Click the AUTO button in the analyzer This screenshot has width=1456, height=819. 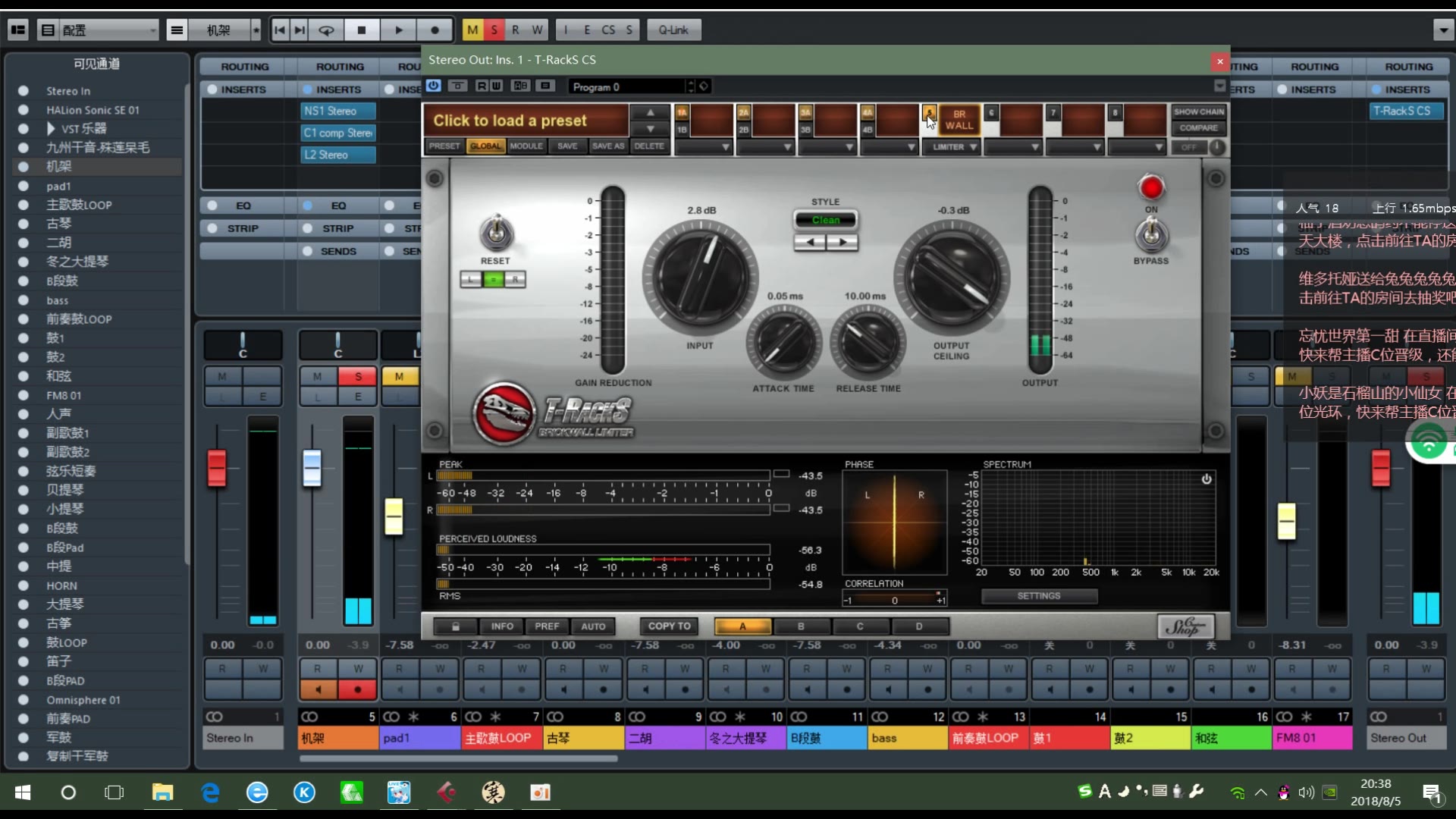(593, 625)
